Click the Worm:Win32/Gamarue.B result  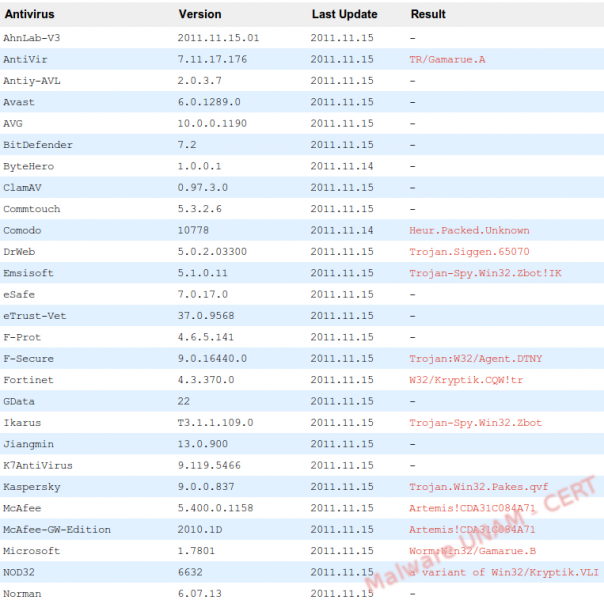pos(473,551)
